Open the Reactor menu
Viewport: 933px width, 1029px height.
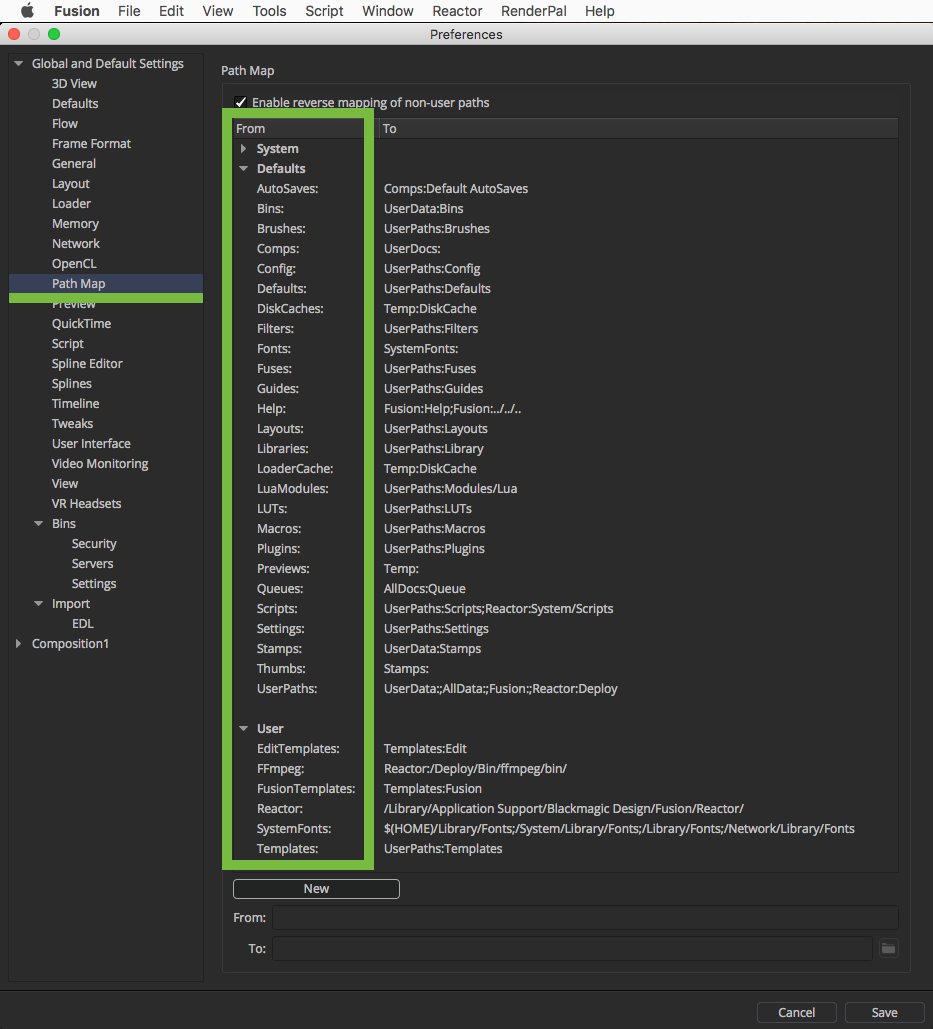[457, 11]
